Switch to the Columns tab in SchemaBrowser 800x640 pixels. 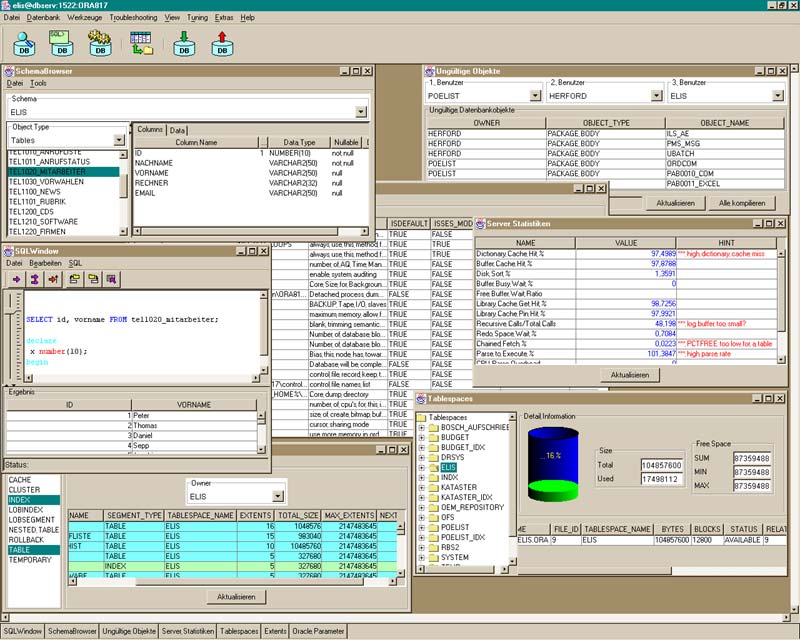[x=150, y=130]
